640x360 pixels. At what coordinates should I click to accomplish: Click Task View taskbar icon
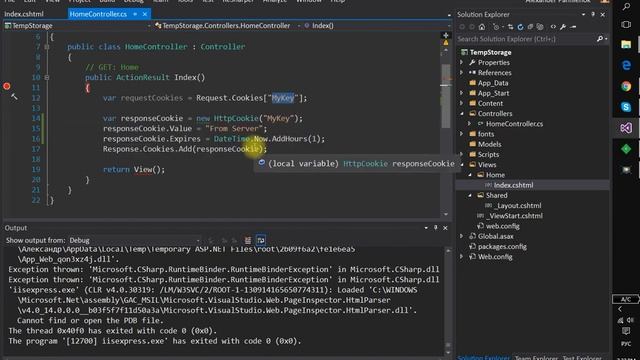coord(626,24)
